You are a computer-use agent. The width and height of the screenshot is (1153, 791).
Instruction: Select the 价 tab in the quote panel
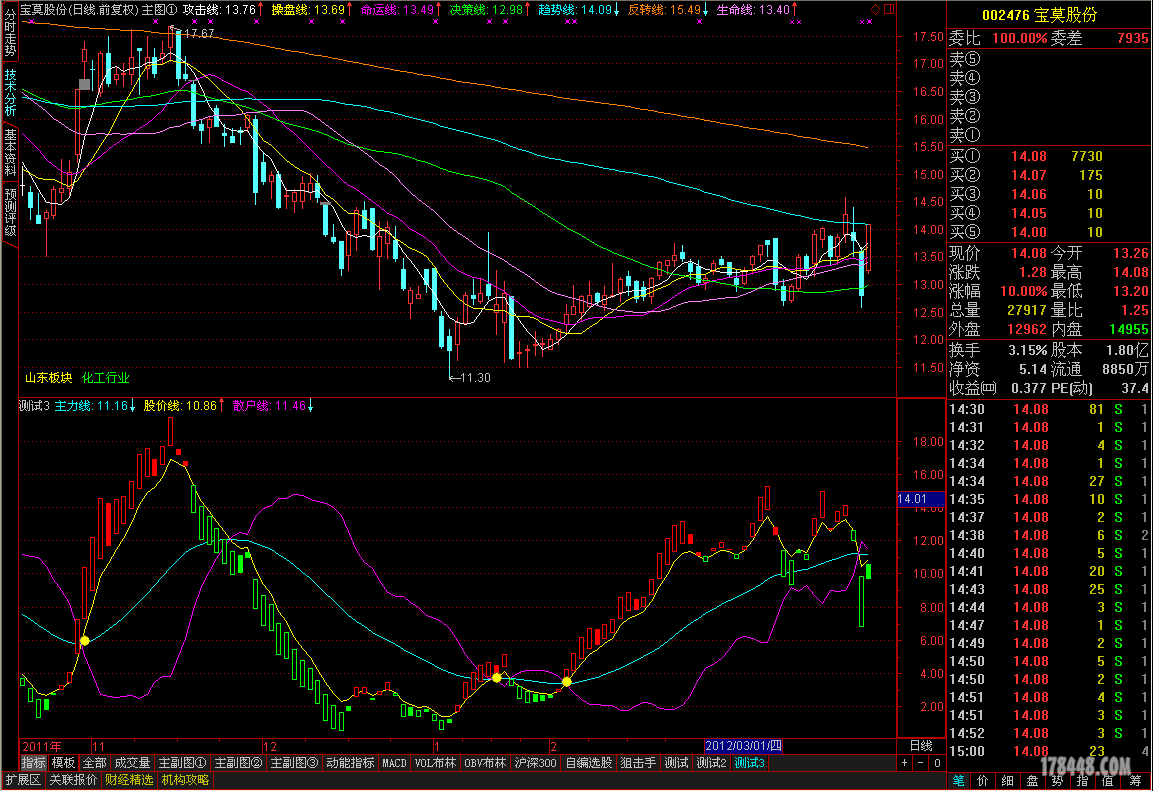coord(983,781)
